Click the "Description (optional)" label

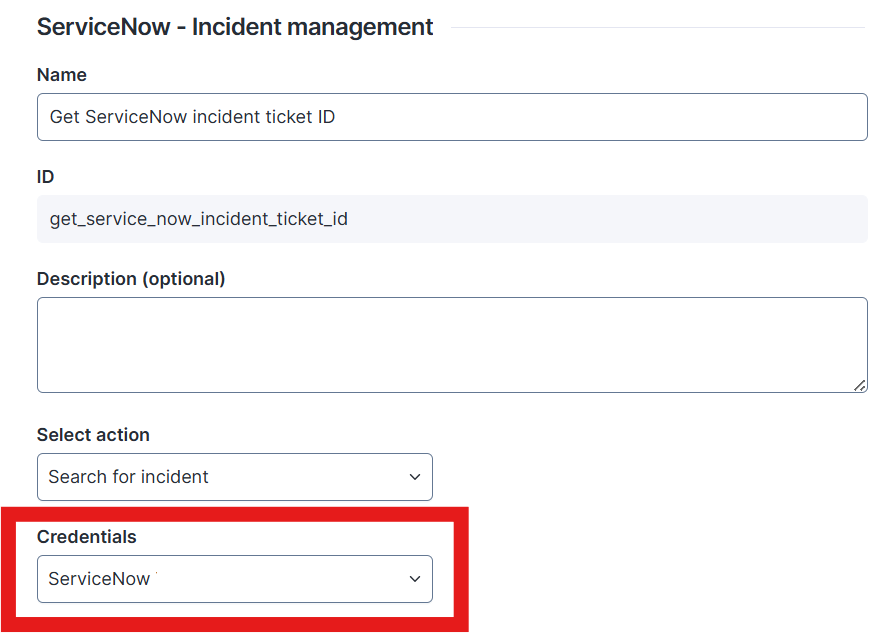(x=131, y=279)
